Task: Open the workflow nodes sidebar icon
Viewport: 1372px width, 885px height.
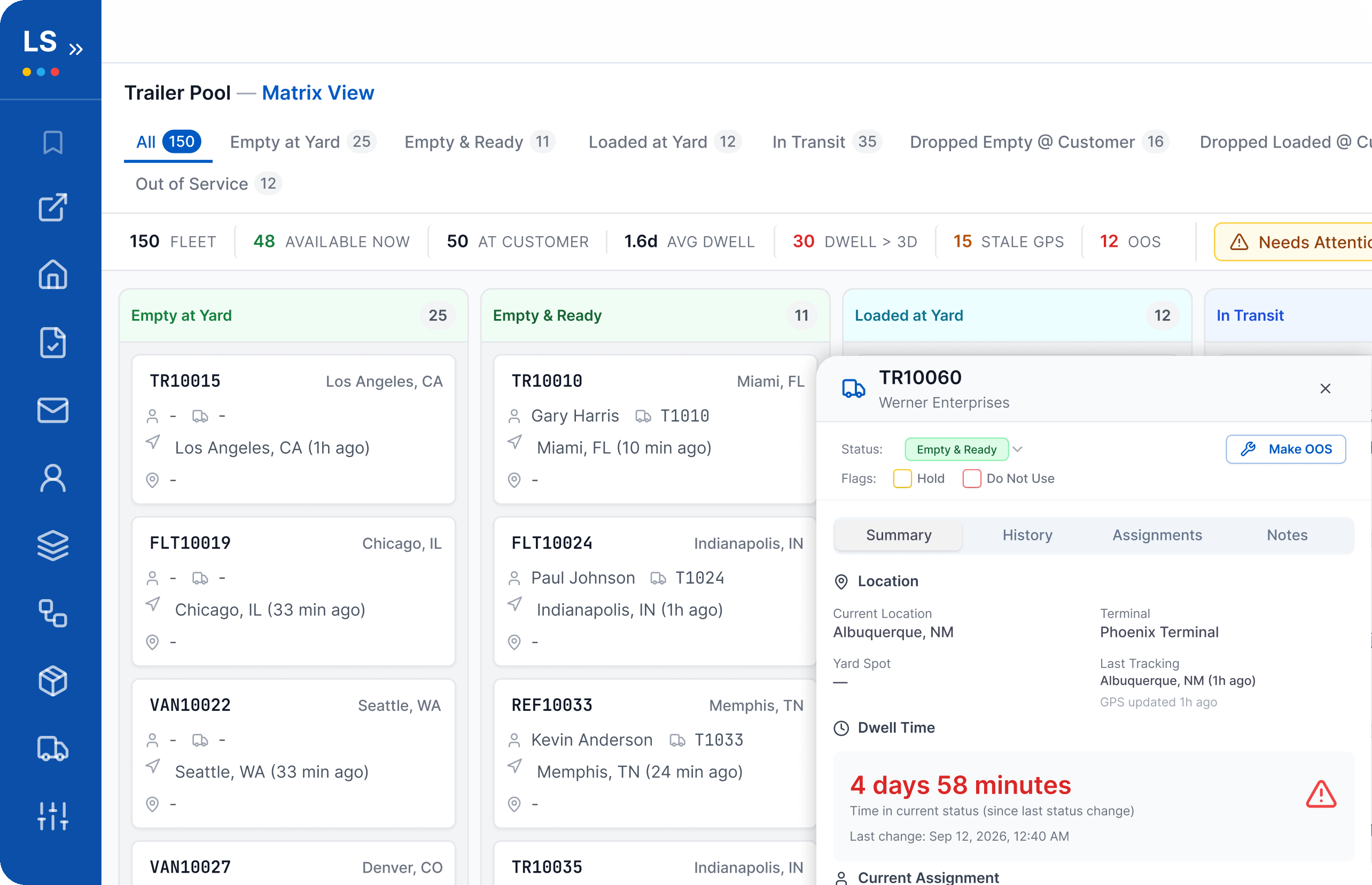Action: click(53, 613)
